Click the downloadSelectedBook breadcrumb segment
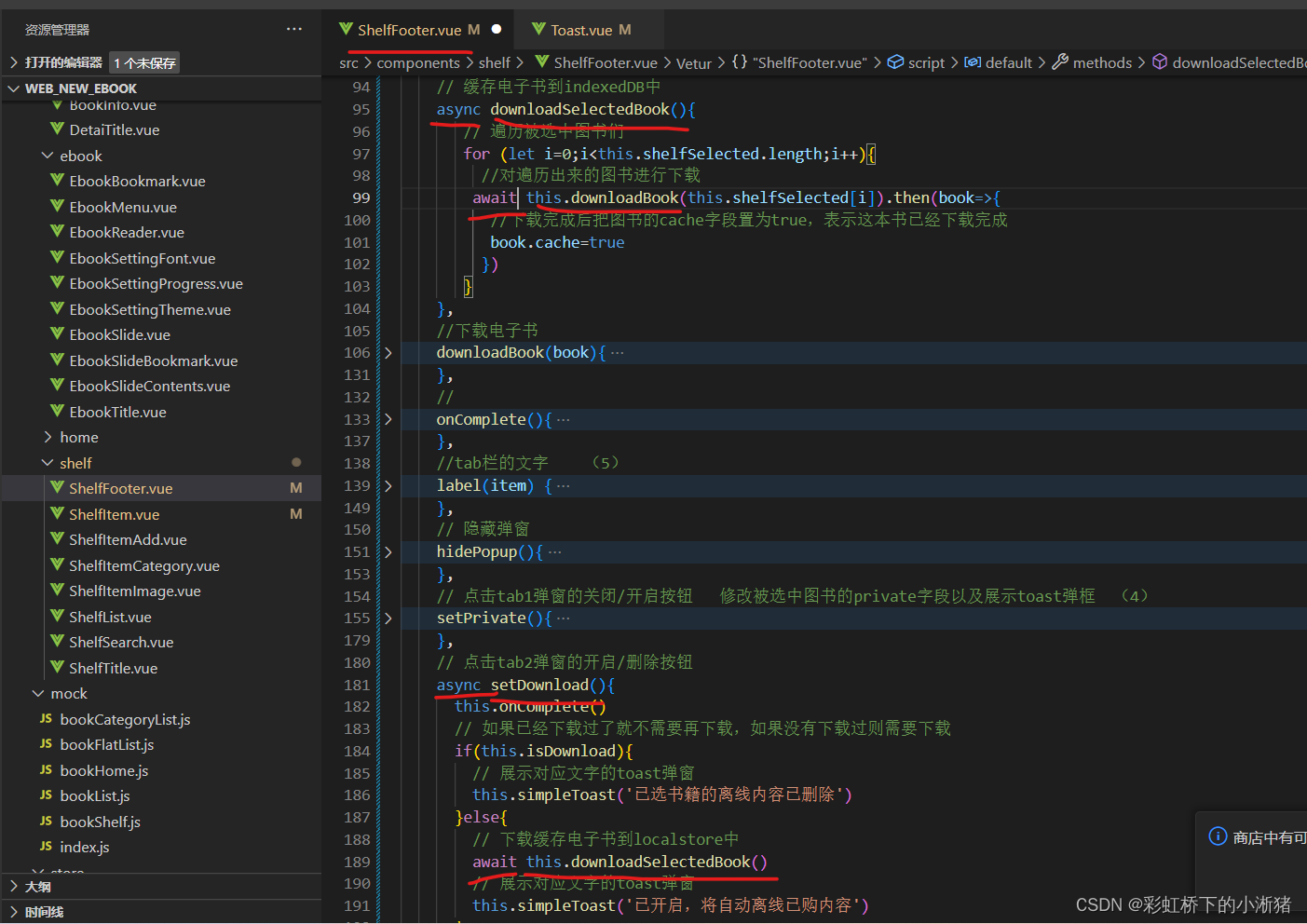Screen dimensions: 1307x924 (x=1229, y=62)
